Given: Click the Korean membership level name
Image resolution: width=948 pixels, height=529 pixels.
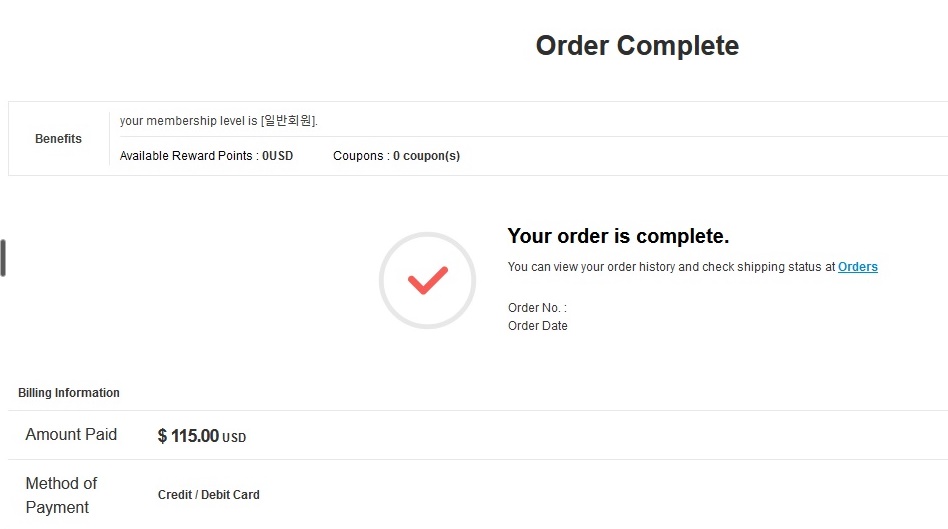Looking at the screenshot, I should pos(288,120).
